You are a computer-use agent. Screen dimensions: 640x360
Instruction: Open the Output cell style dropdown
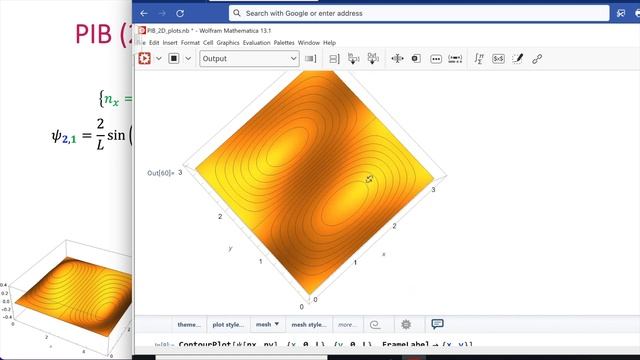[x=249, y=58]
